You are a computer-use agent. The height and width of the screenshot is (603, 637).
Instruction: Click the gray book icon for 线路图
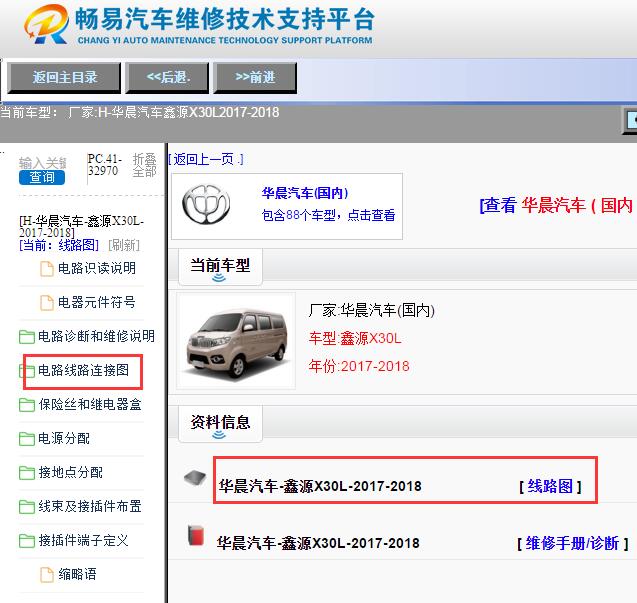point(195,478)
